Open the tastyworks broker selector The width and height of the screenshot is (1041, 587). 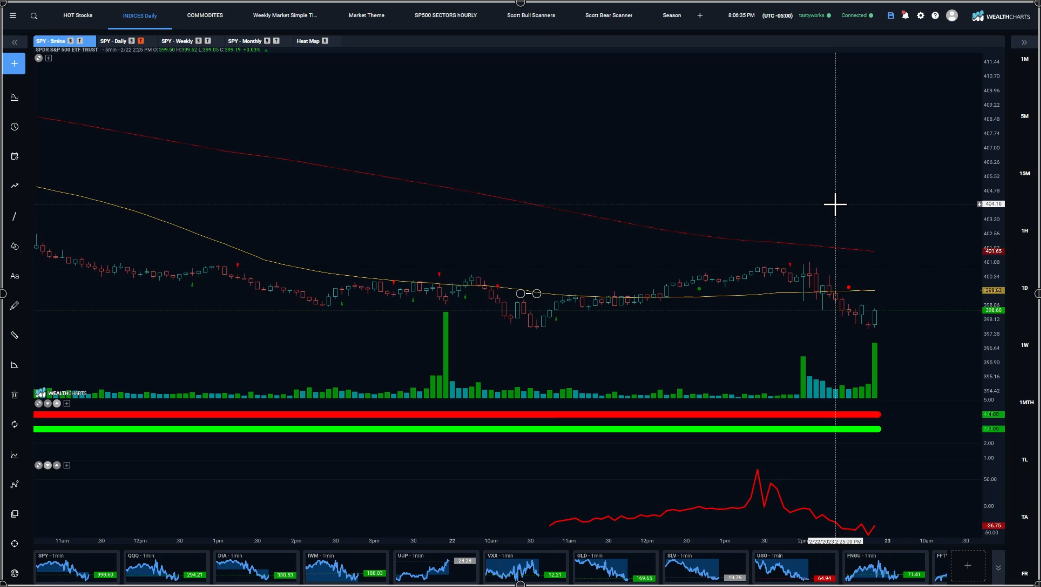point(814,15)
